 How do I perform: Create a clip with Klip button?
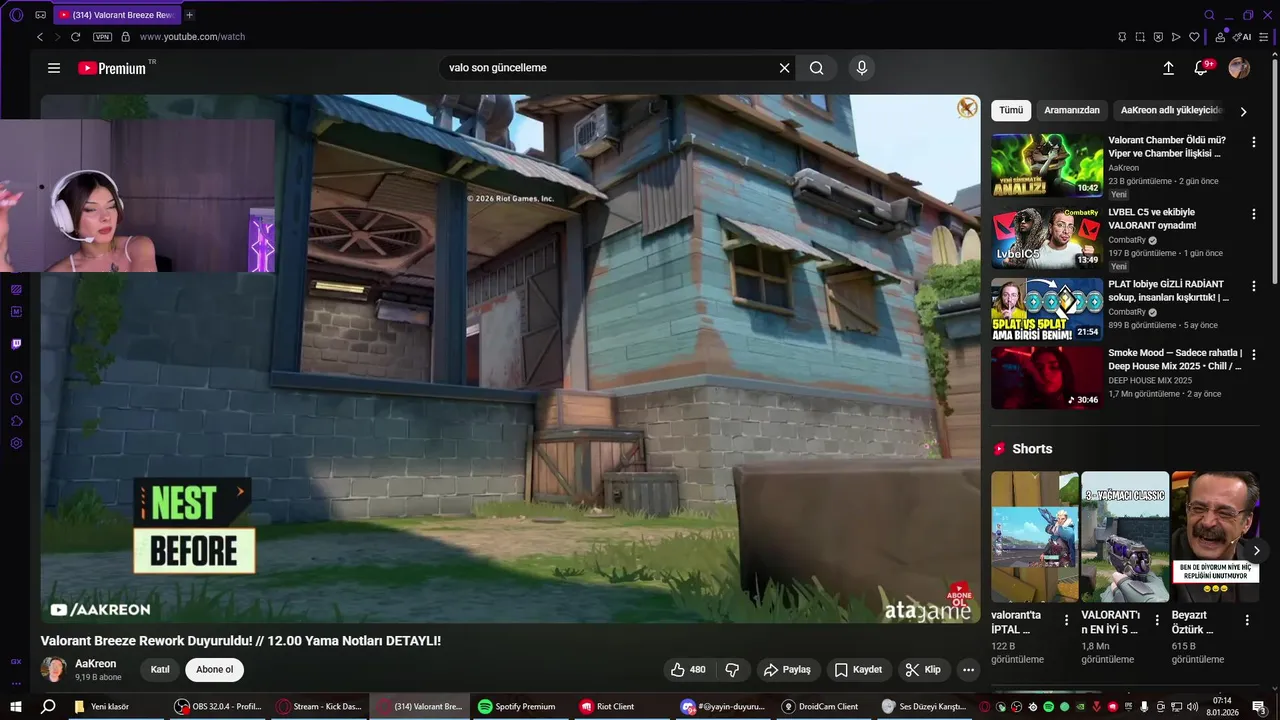point(923,670)
